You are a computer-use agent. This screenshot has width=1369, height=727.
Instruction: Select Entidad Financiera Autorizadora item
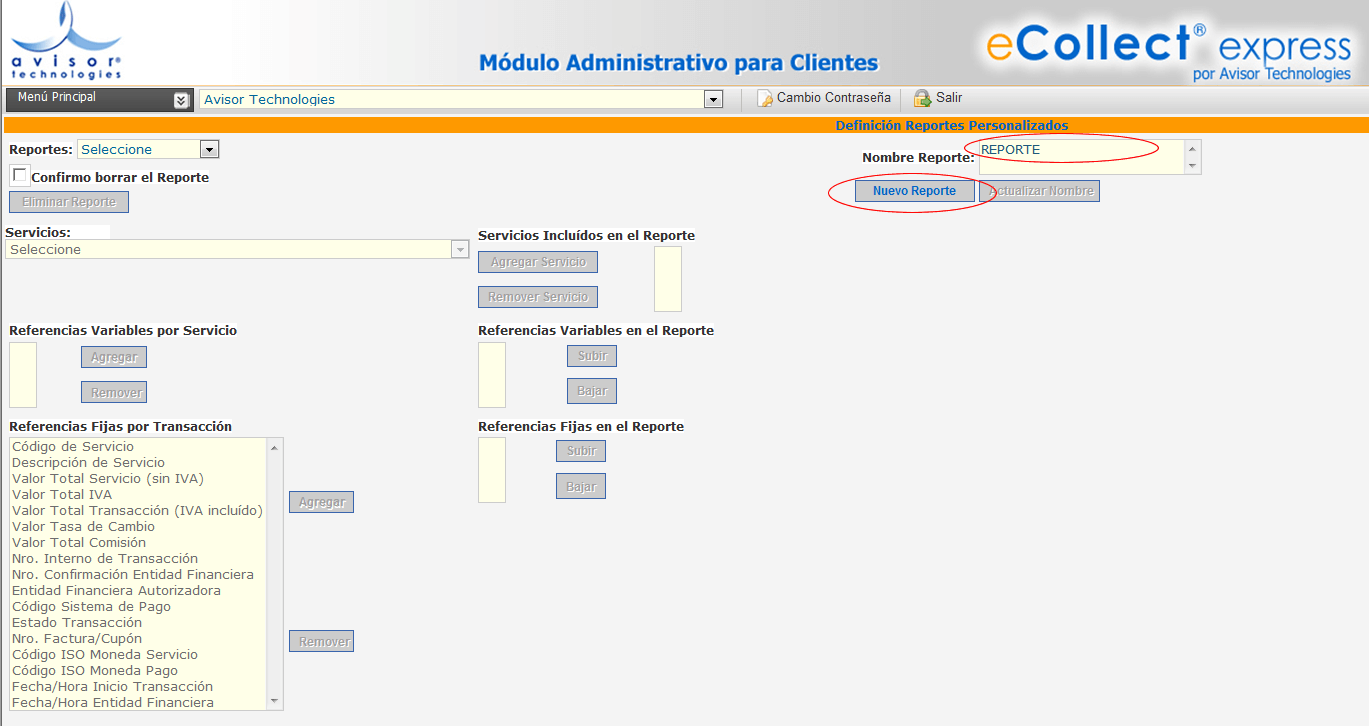pos(138,591)
